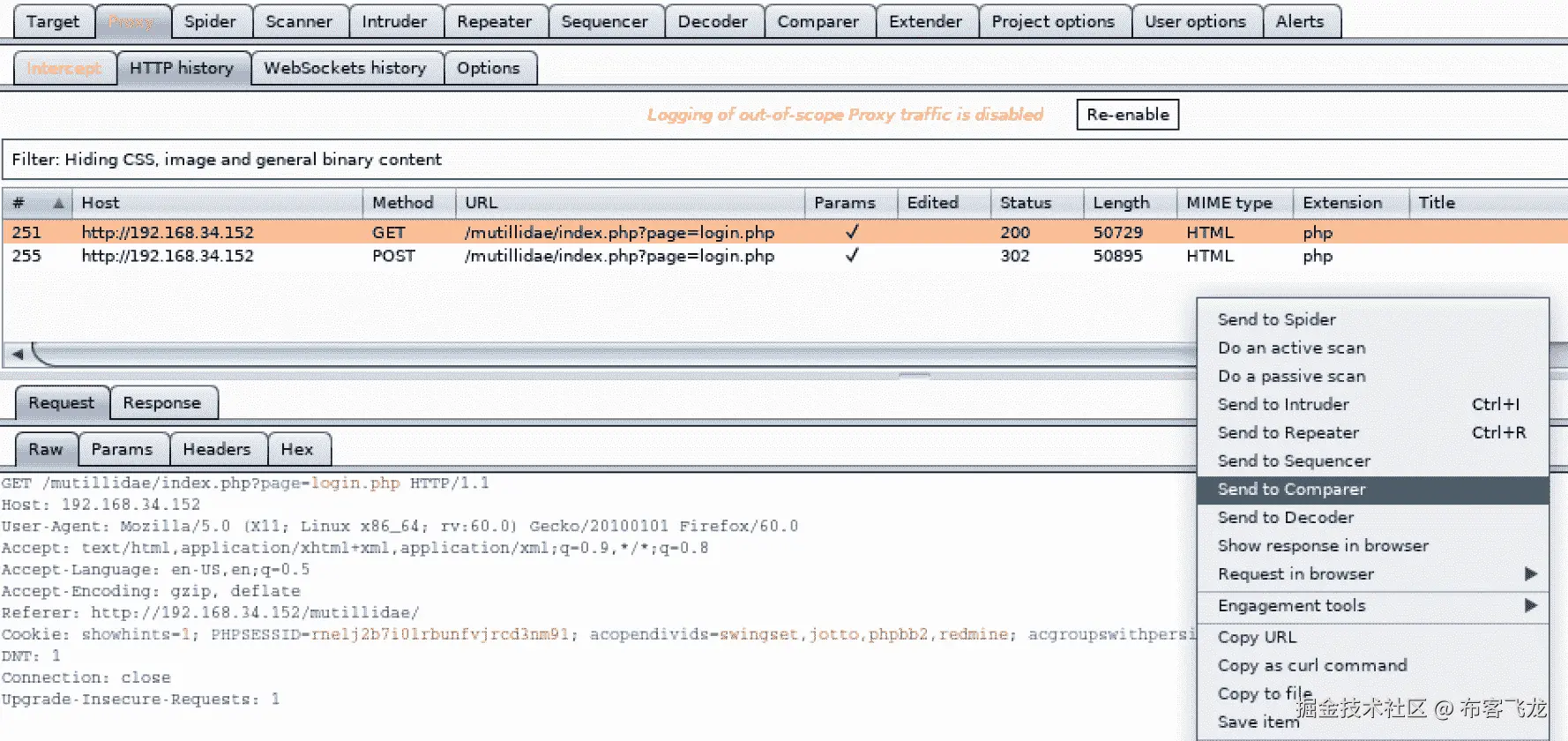Choose Do a passive scan
Screen dimensions: 1568x741
tap(1372, 376)
